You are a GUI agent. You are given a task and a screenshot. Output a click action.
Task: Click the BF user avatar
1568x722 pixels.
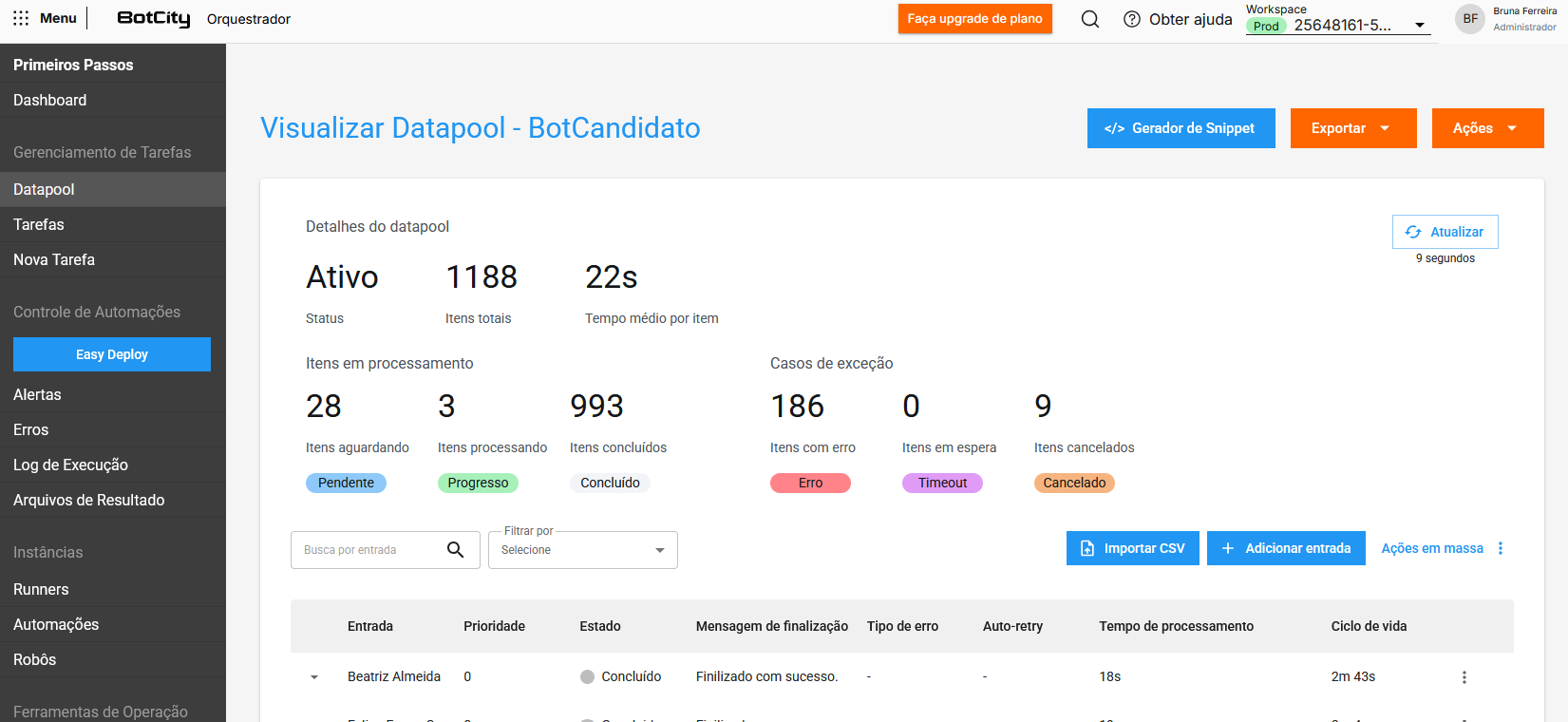click(x=1469, y=19)
